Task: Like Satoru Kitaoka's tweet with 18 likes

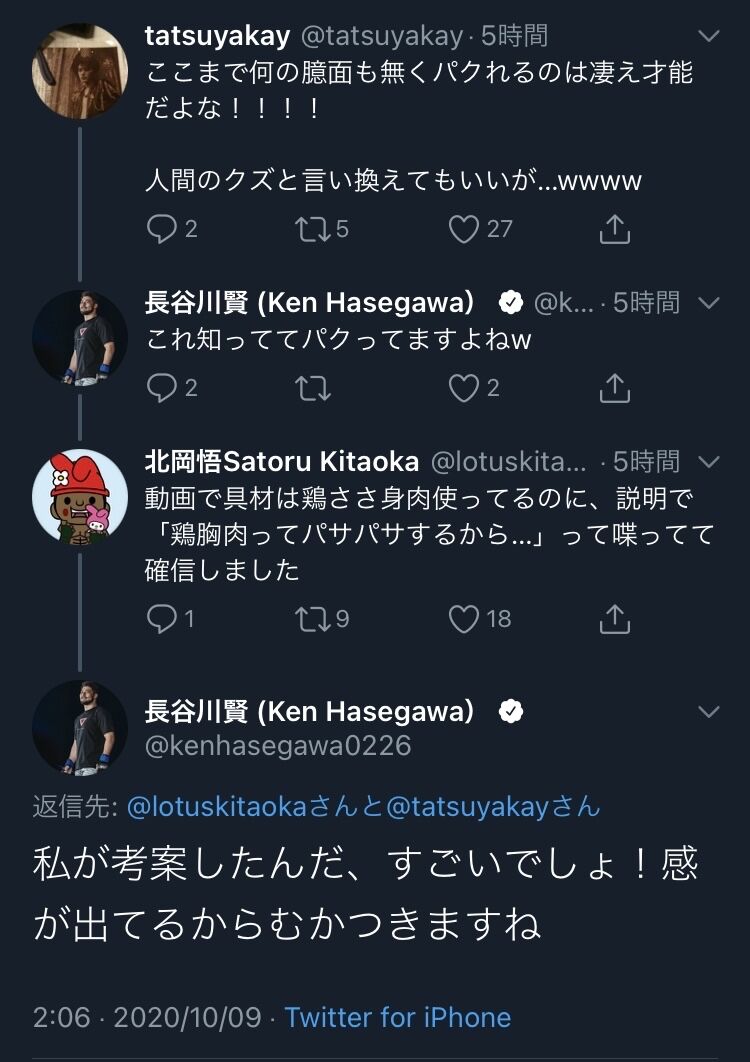Action: click(x=464, y=618)
